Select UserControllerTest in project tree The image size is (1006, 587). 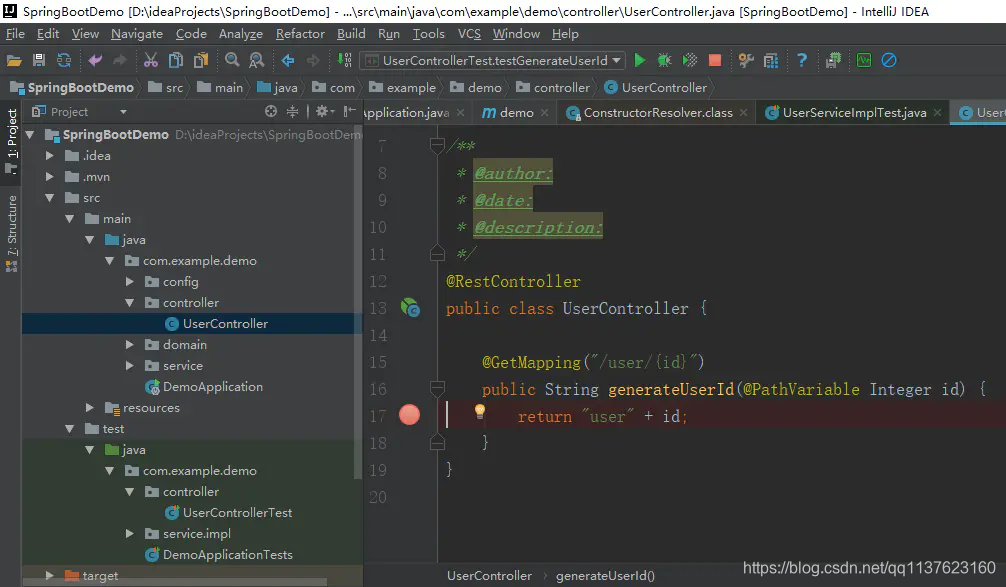click(237, 513)
